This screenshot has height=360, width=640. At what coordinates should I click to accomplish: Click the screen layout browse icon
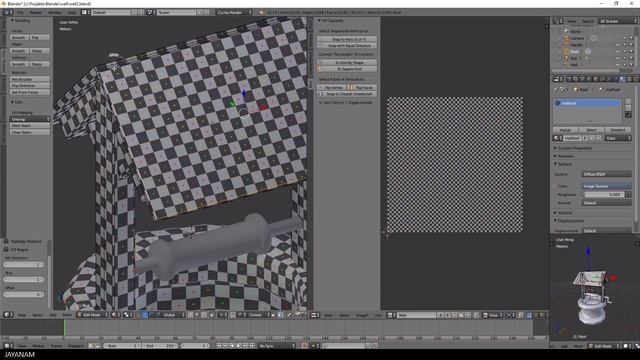[x=84, y=12]
